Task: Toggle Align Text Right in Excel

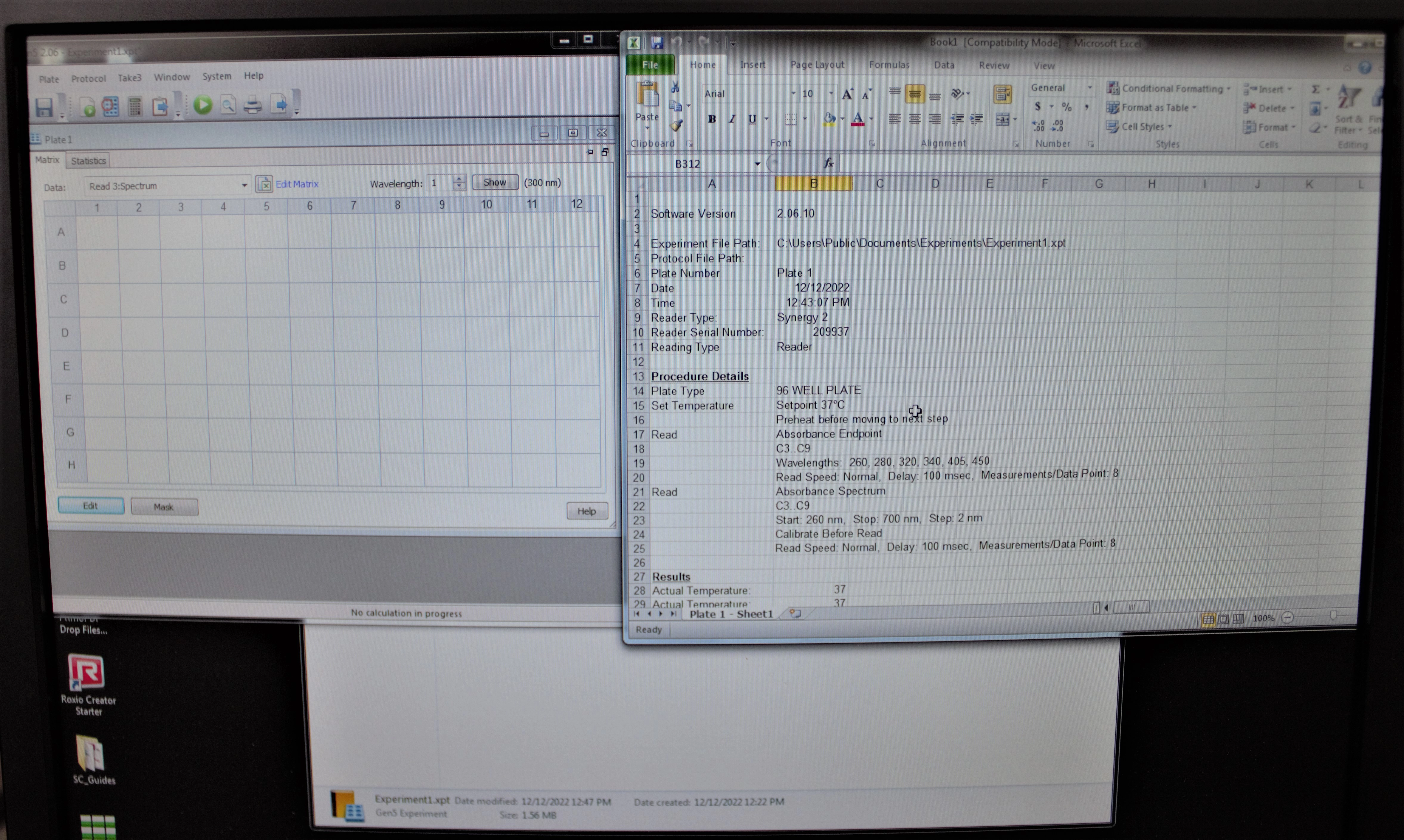Action: tap(935, 120)
